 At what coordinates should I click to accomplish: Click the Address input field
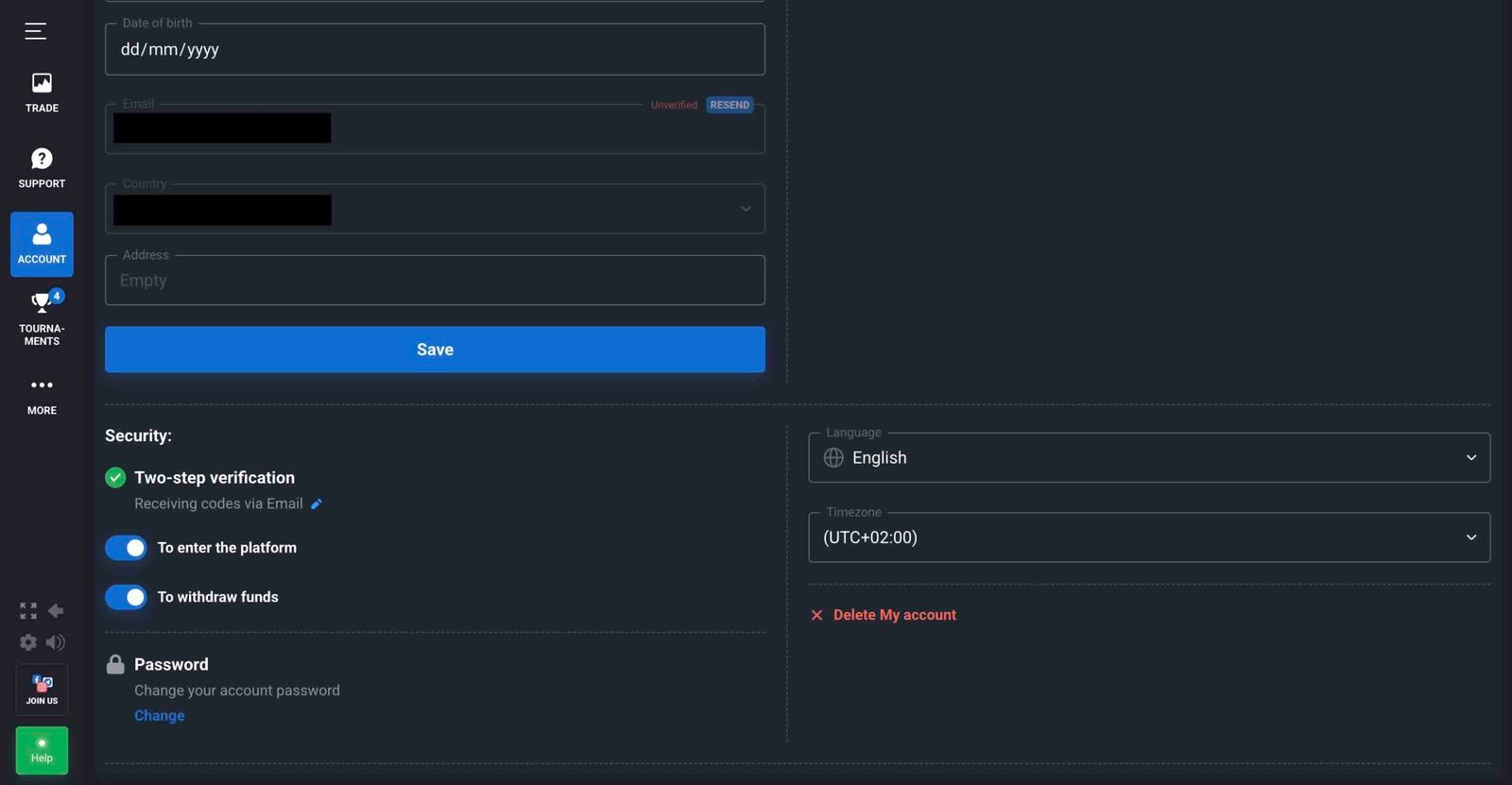[x=435, y=281]
